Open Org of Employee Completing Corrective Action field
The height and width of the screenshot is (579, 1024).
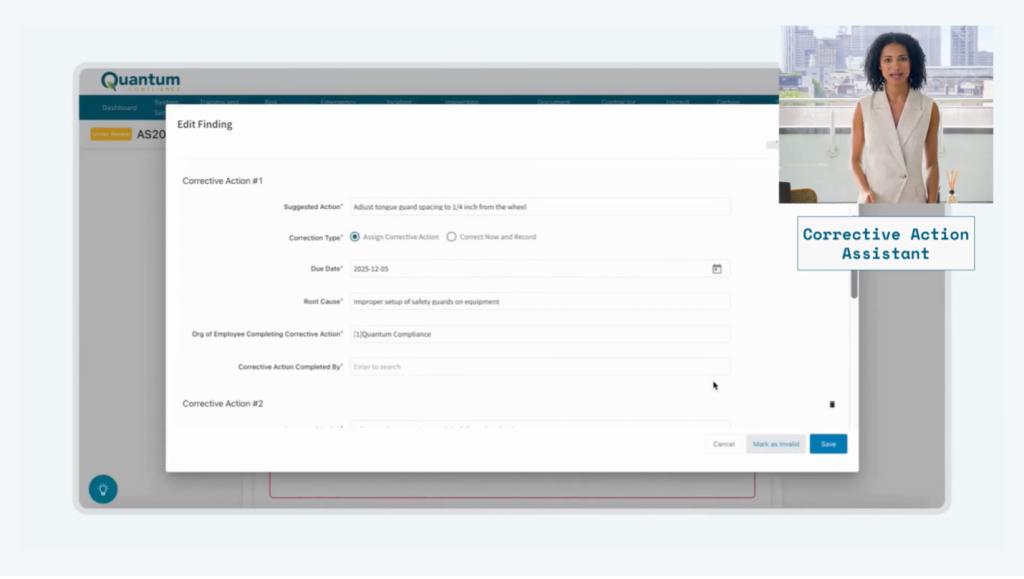tap(539, 334)
